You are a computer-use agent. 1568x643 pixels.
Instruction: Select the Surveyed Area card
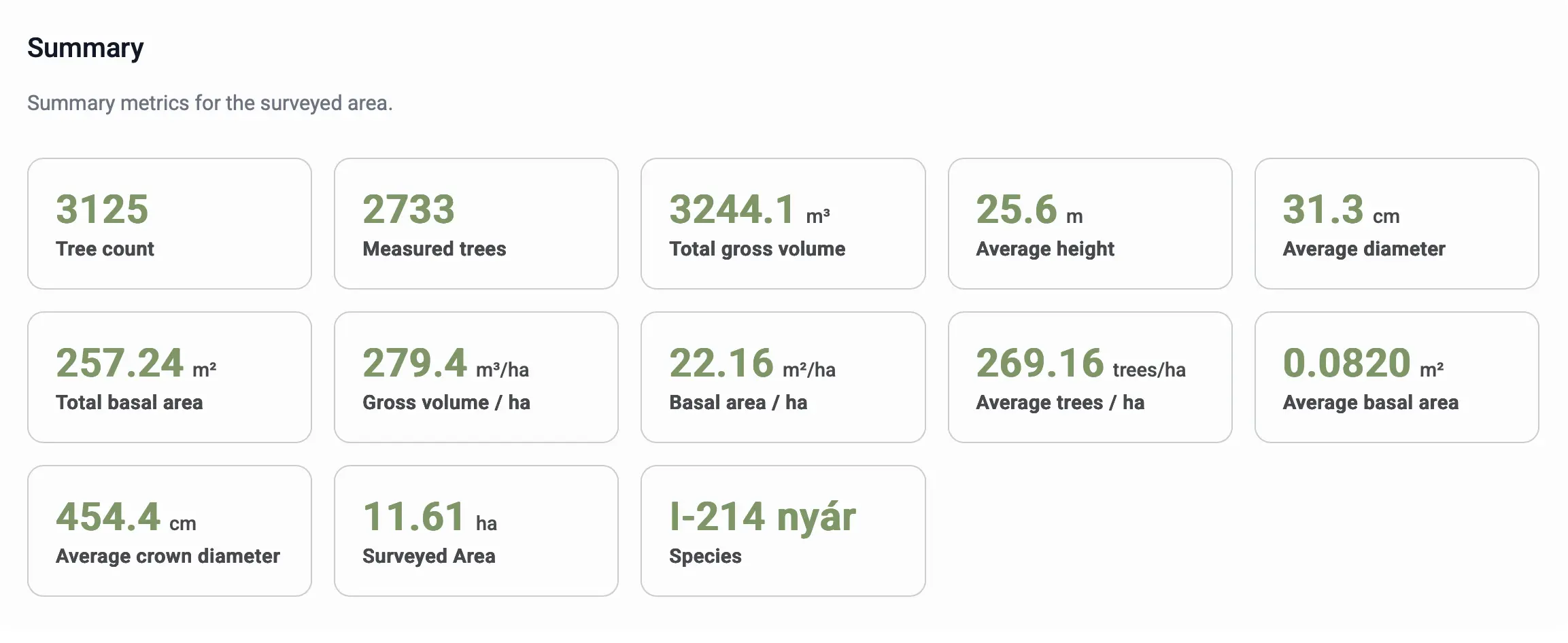point(476,531)
